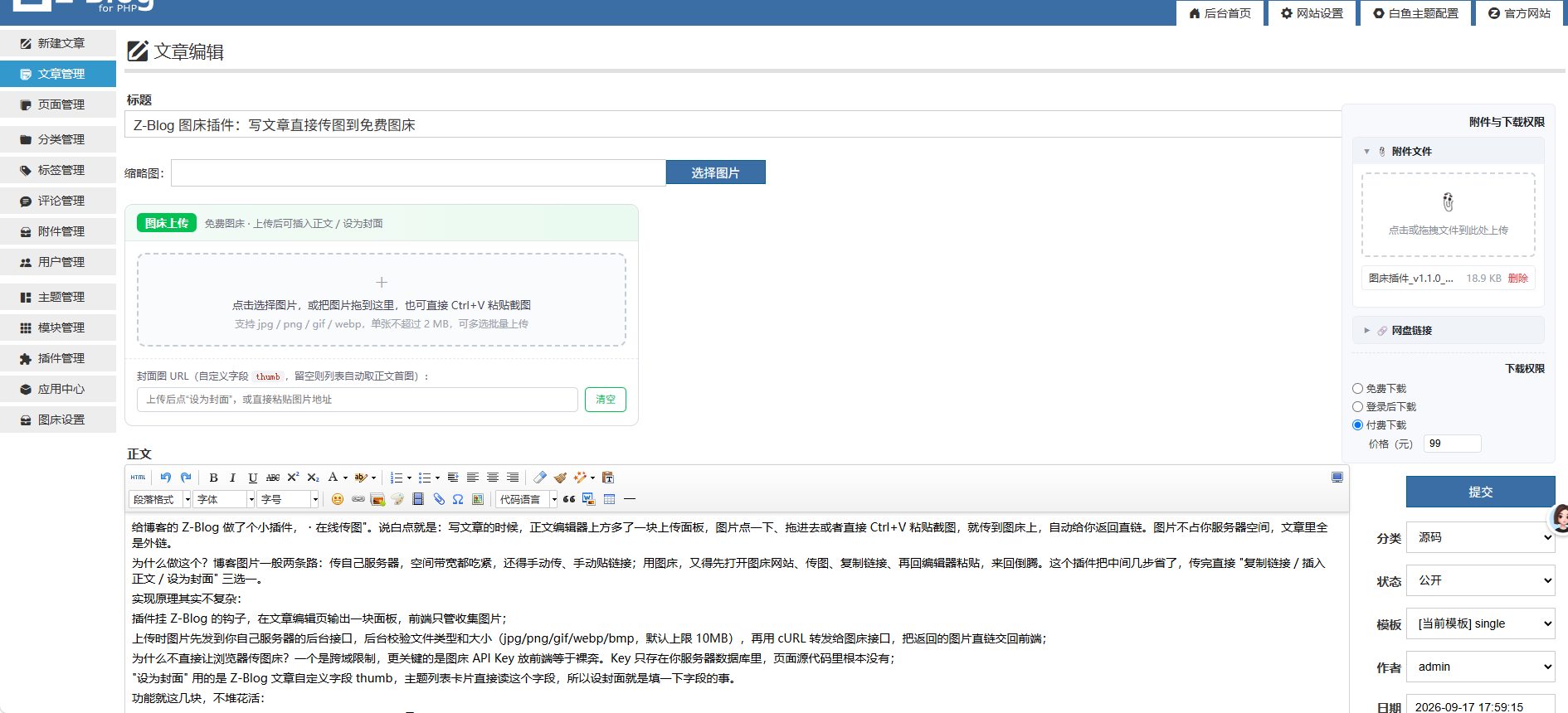Insert a video with filmstrip icon
1568x713 pixels.
coord(418,499)
